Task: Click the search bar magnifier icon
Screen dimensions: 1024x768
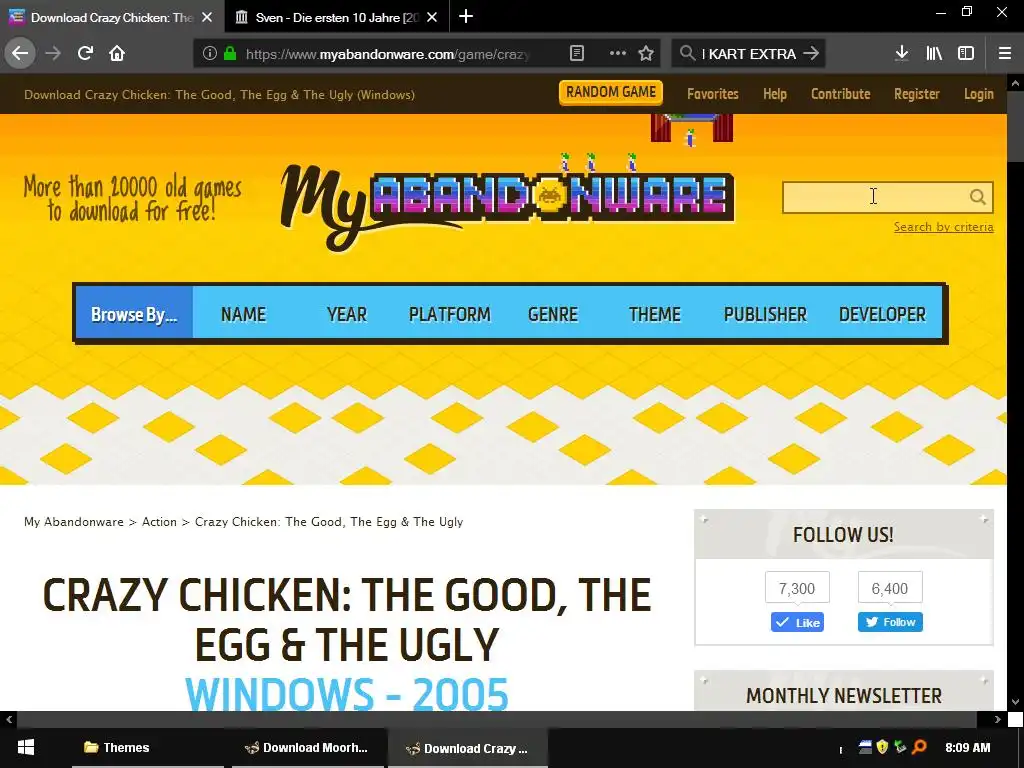Action: point(687,53)
